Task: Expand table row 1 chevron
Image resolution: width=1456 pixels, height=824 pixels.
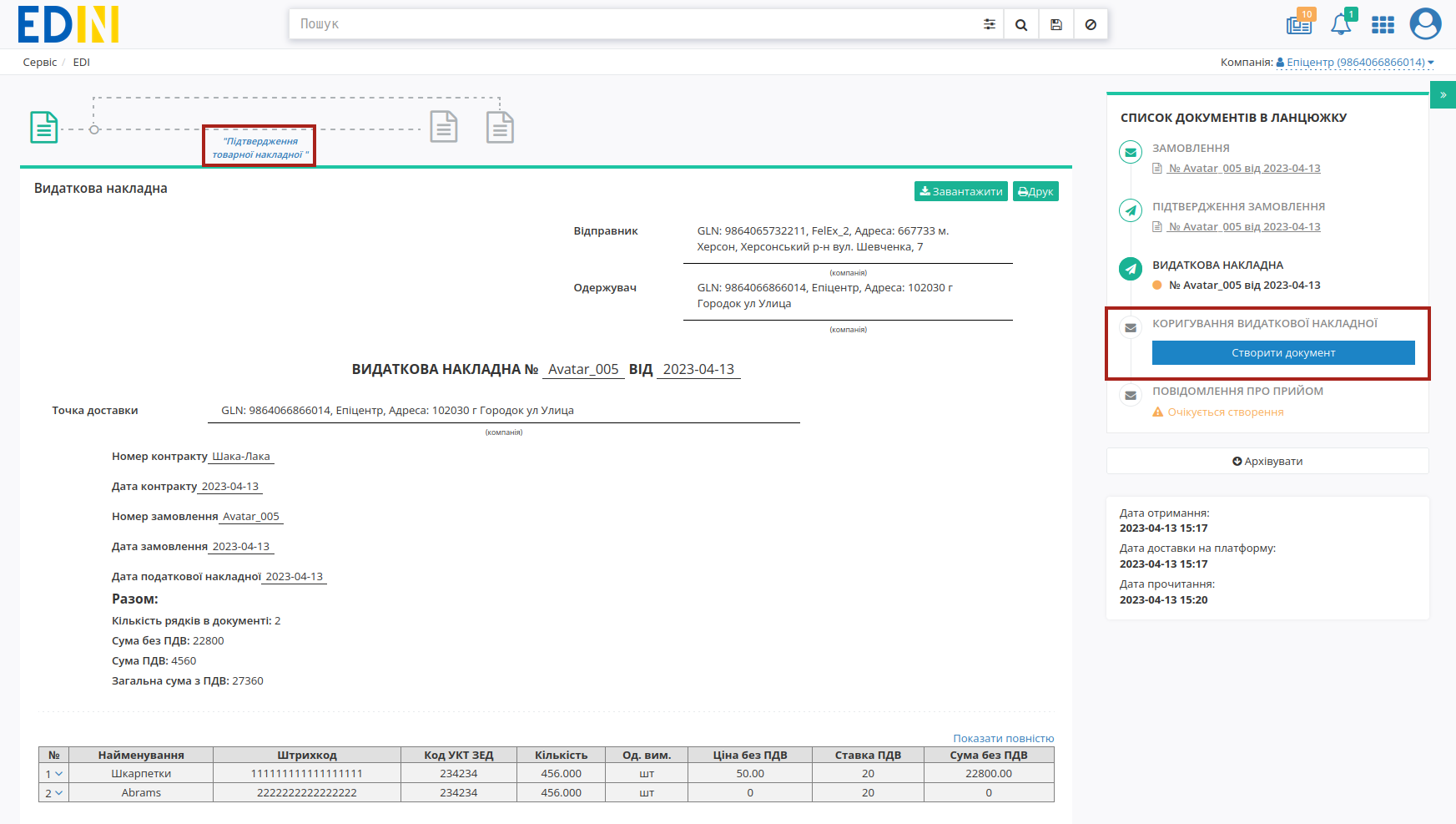Action: [x=58, y=774]
